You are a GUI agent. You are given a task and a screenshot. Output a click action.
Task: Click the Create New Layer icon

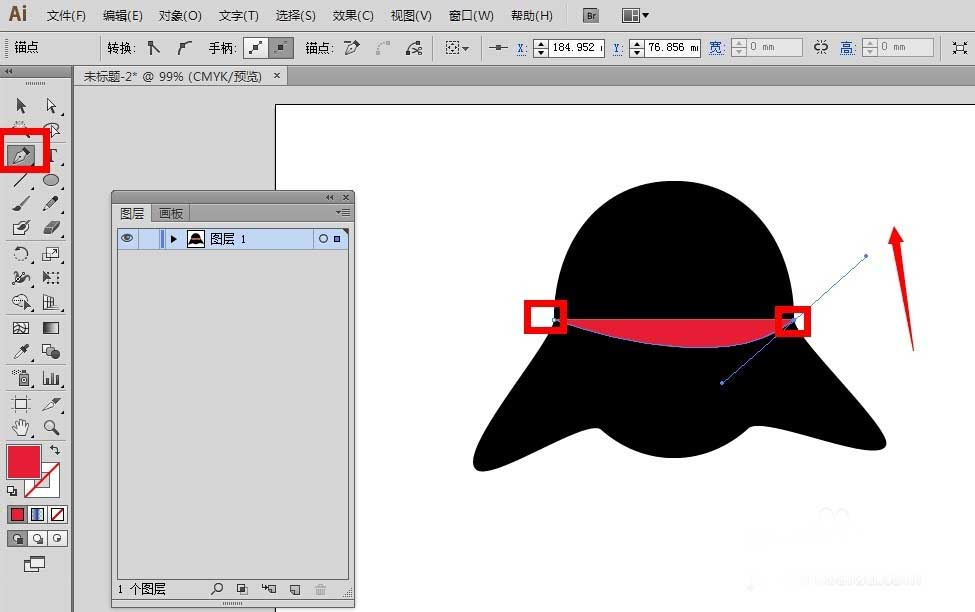294,590
